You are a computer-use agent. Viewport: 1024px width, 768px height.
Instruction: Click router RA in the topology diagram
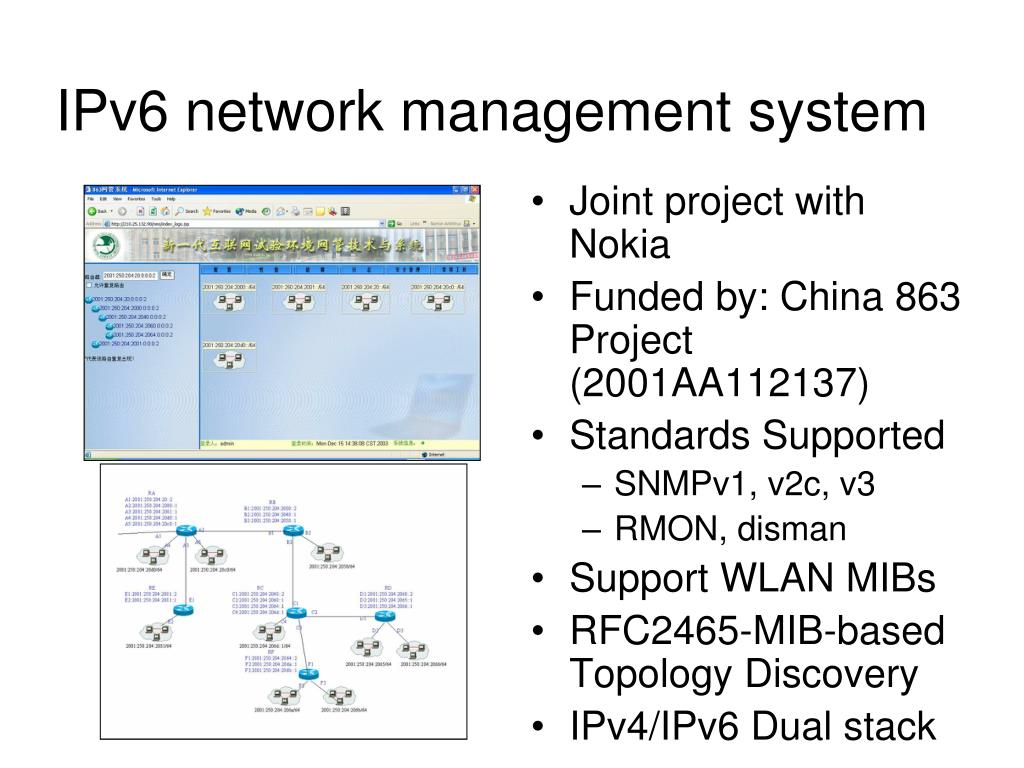tap(186, 530)
